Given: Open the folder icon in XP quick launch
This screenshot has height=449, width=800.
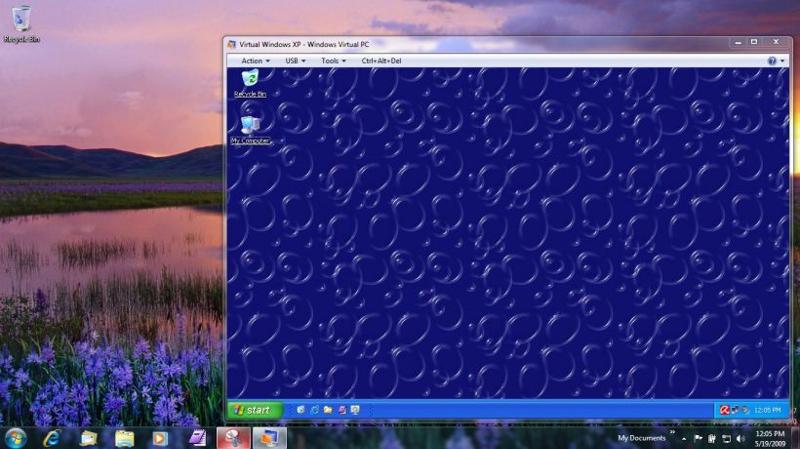Looking at the screenshot, I should pos(328,410).
